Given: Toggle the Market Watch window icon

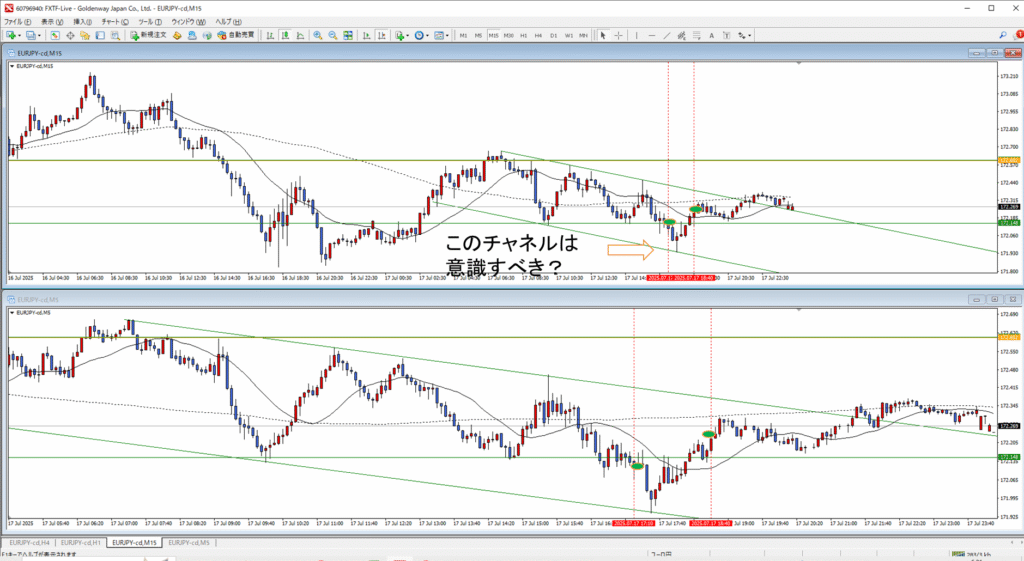Looking at the screenshot, I should click(x=55, y=35).
